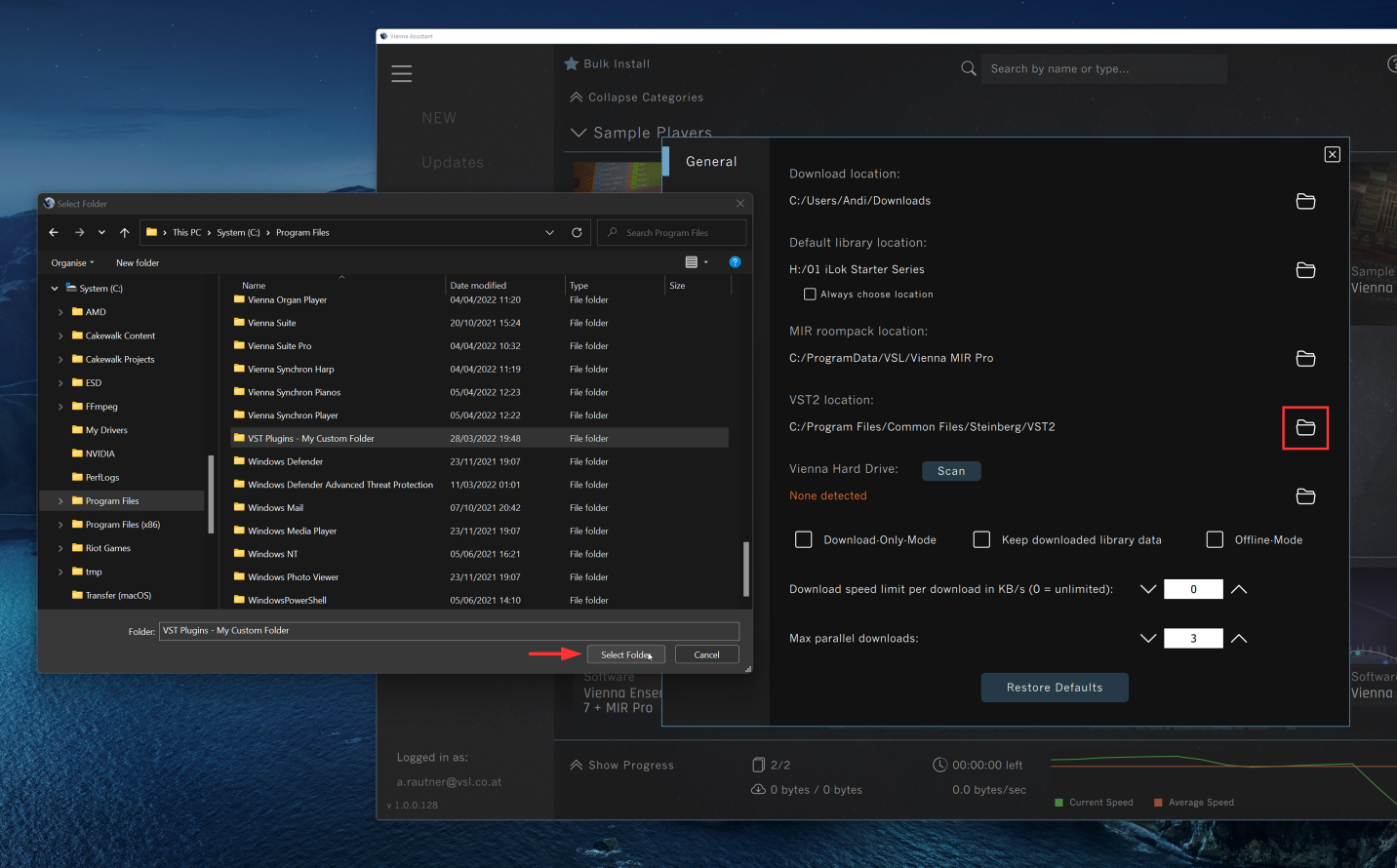Open the address bar history dropdown
This screenshot has height=868, width=1397.
coord(549,232)
